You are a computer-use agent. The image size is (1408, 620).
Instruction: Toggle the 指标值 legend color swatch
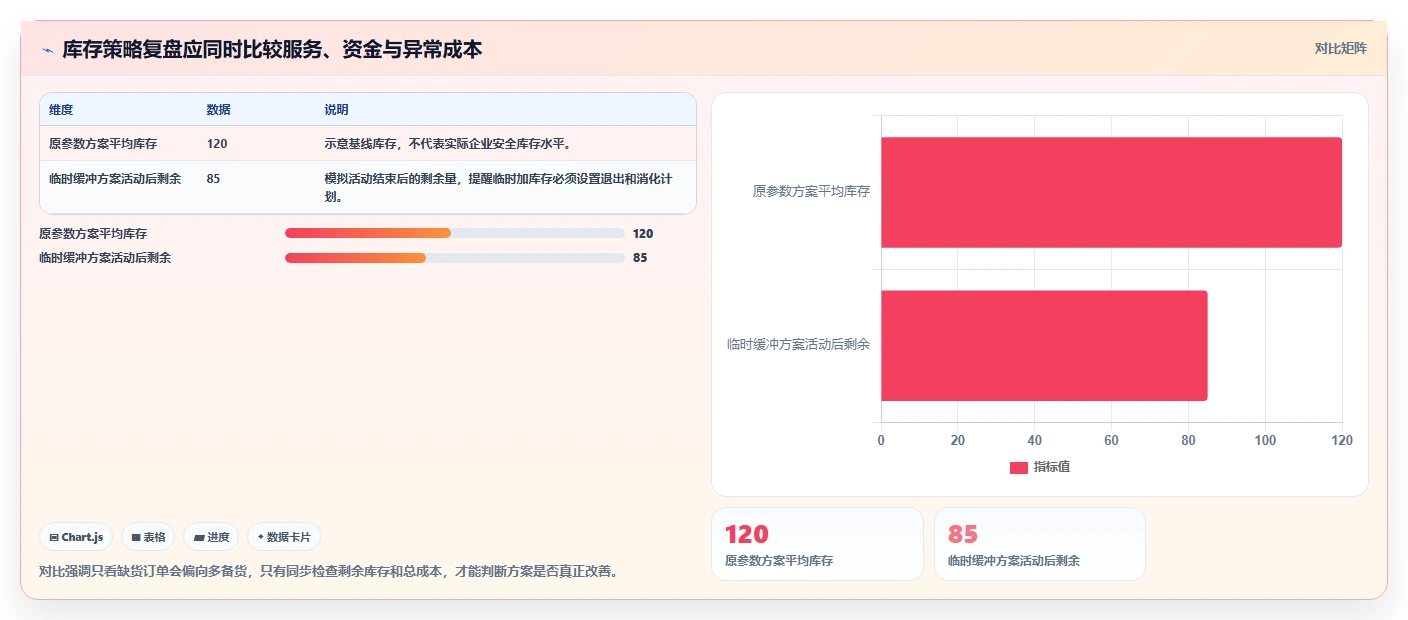[x=1019, y=467]
